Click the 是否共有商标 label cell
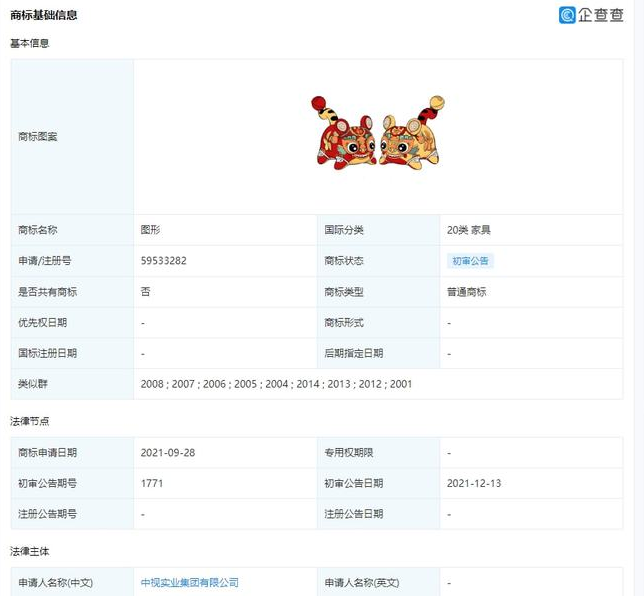The width and height of the screenshot is (644, 602). pos(72,292)
